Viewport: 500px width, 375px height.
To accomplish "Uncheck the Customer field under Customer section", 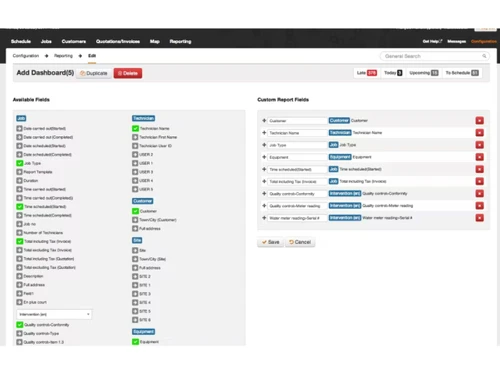I will coord(135,211).
